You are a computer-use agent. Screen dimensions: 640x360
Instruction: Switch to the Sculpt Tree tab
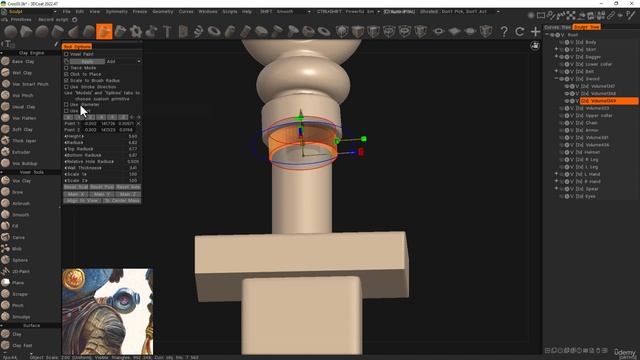point(587,27)
